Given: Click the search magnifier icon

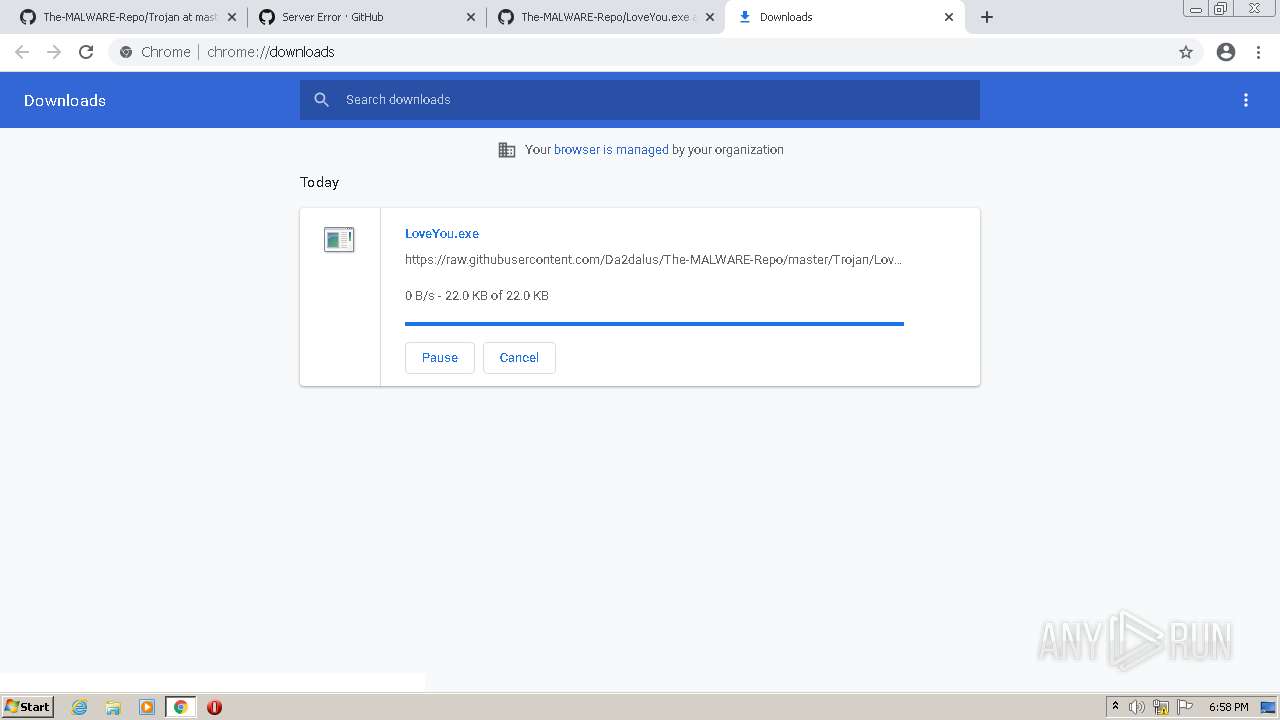Looking at the screenshot, I should pyautogui.click(x=321, y=99).
